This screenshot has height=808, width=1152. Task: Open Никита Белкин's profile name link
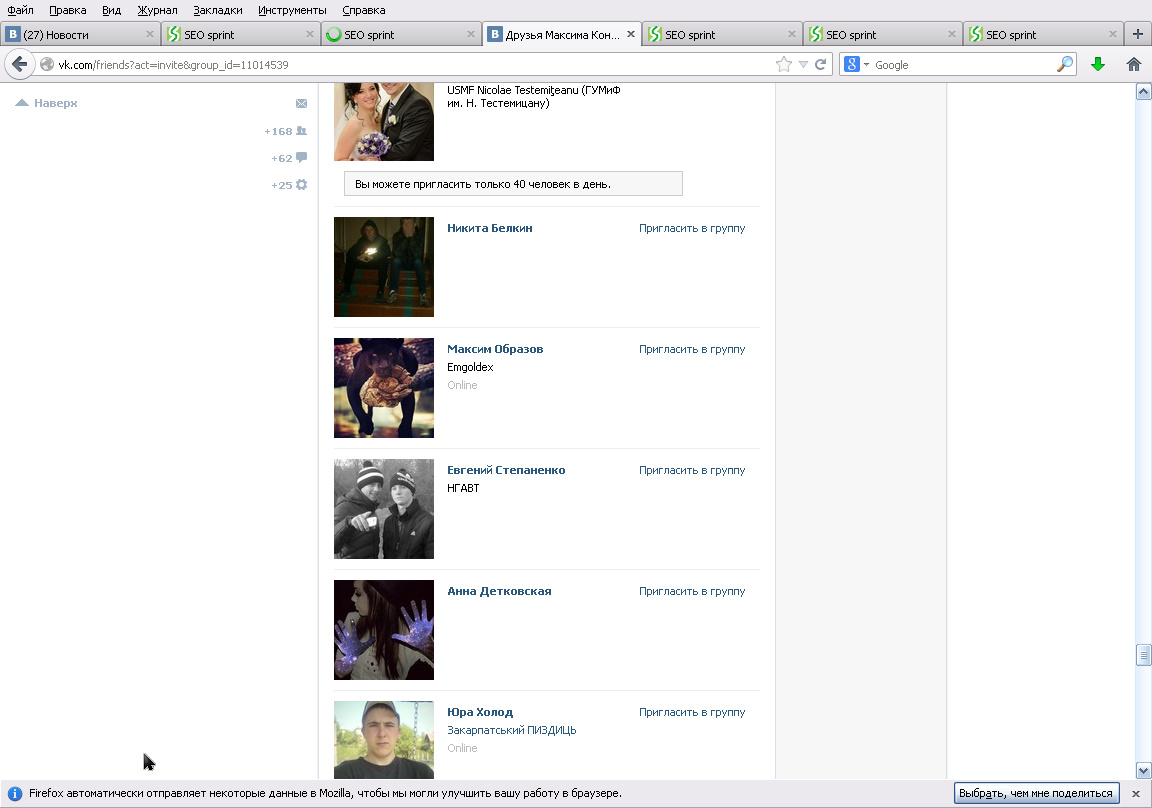490,228
